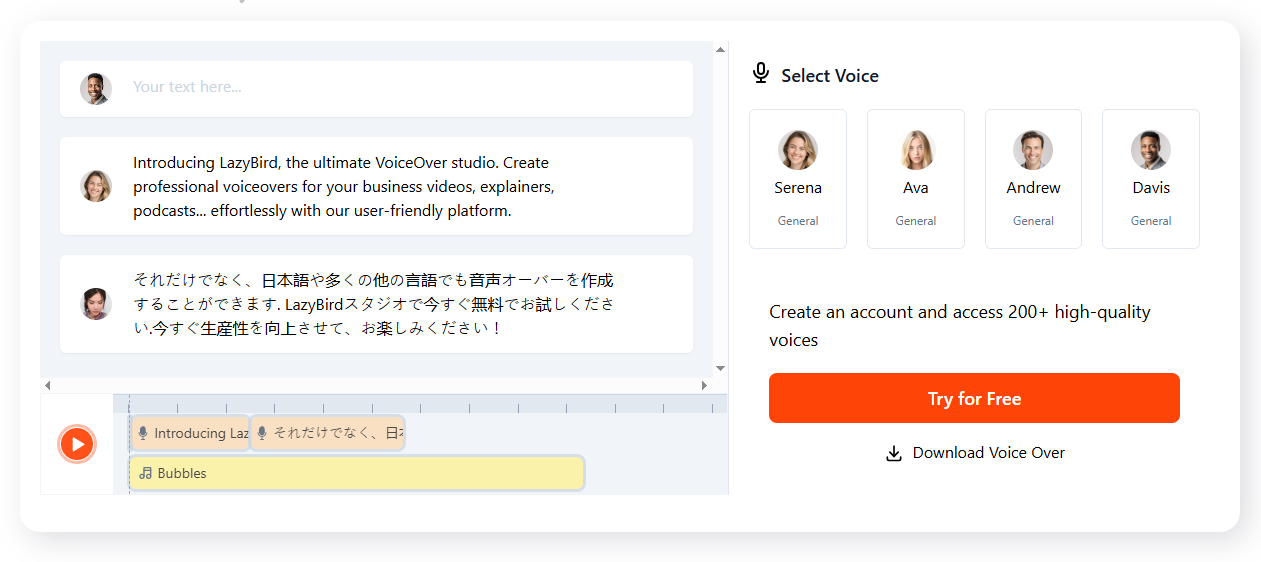Screen dimensions: 1261x562
Task: Click the avatar beside the Introducing LazyBird text
Action: (x=96, y=186)
